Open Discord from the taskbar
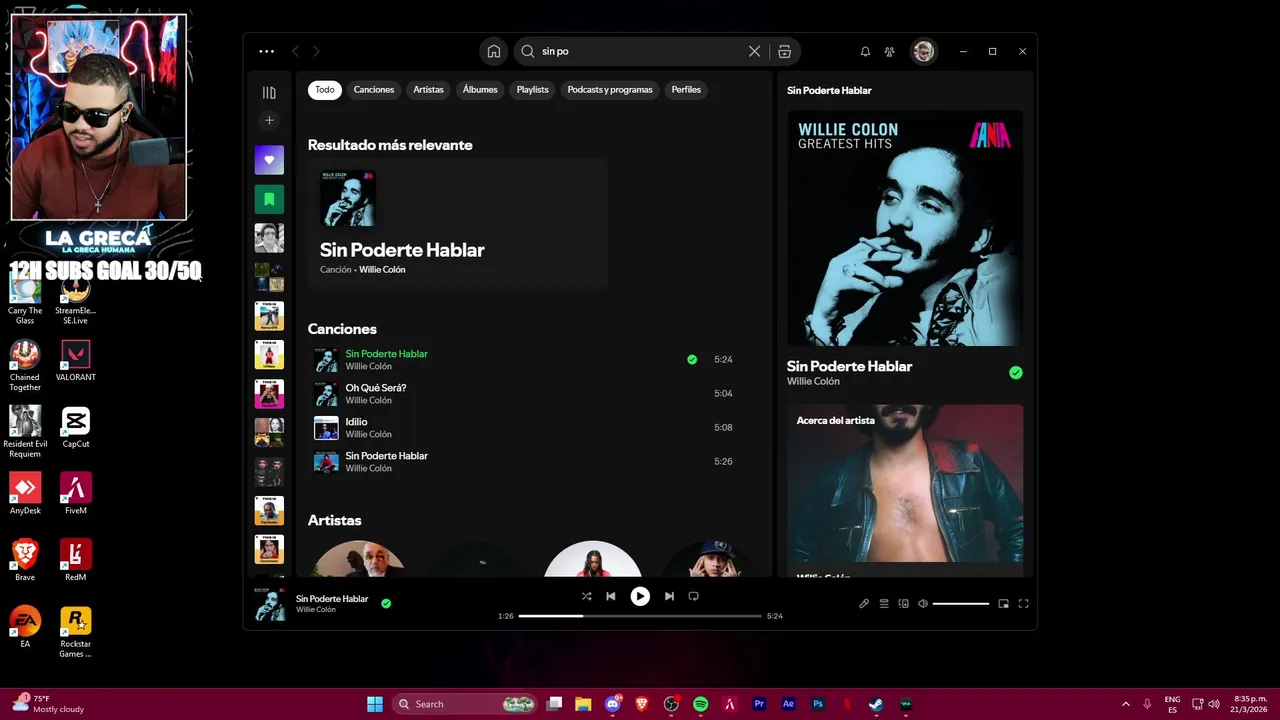Viewport: 1280px width, 720px height. [x=613, y=704]
